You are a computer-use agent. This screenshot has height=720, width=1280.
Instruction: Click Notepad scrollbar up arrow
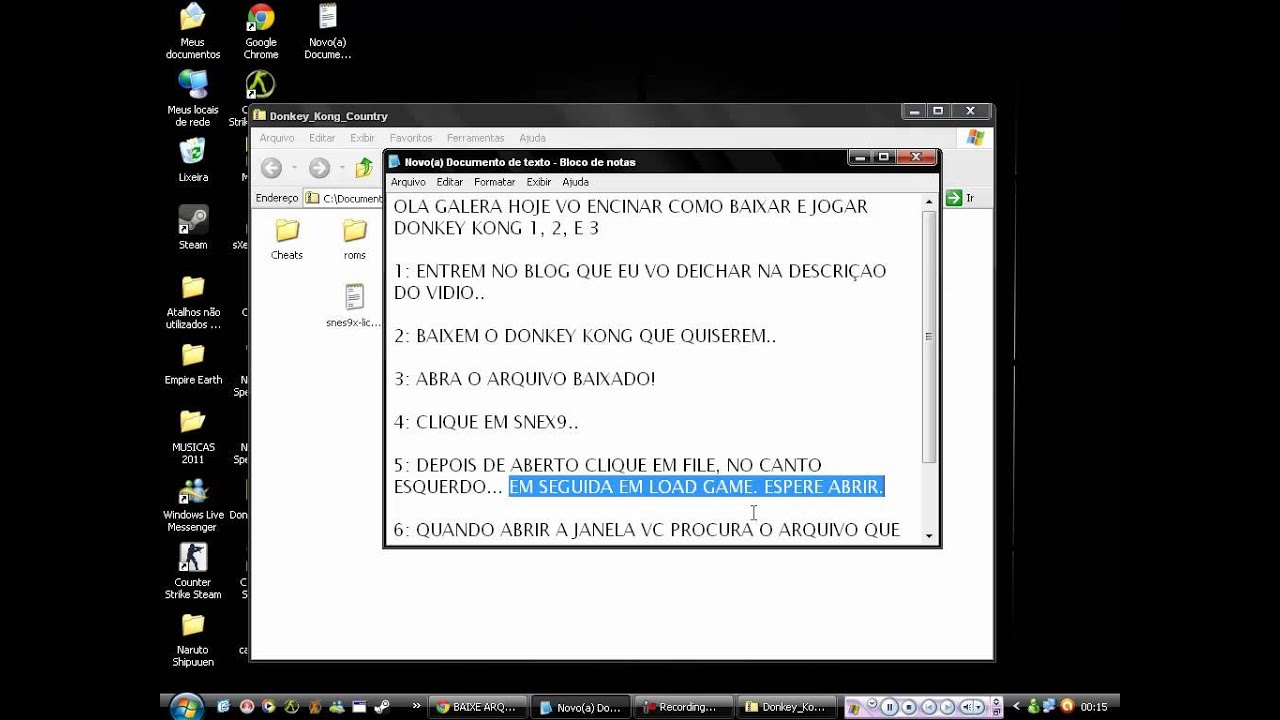[x=929, y=202]
